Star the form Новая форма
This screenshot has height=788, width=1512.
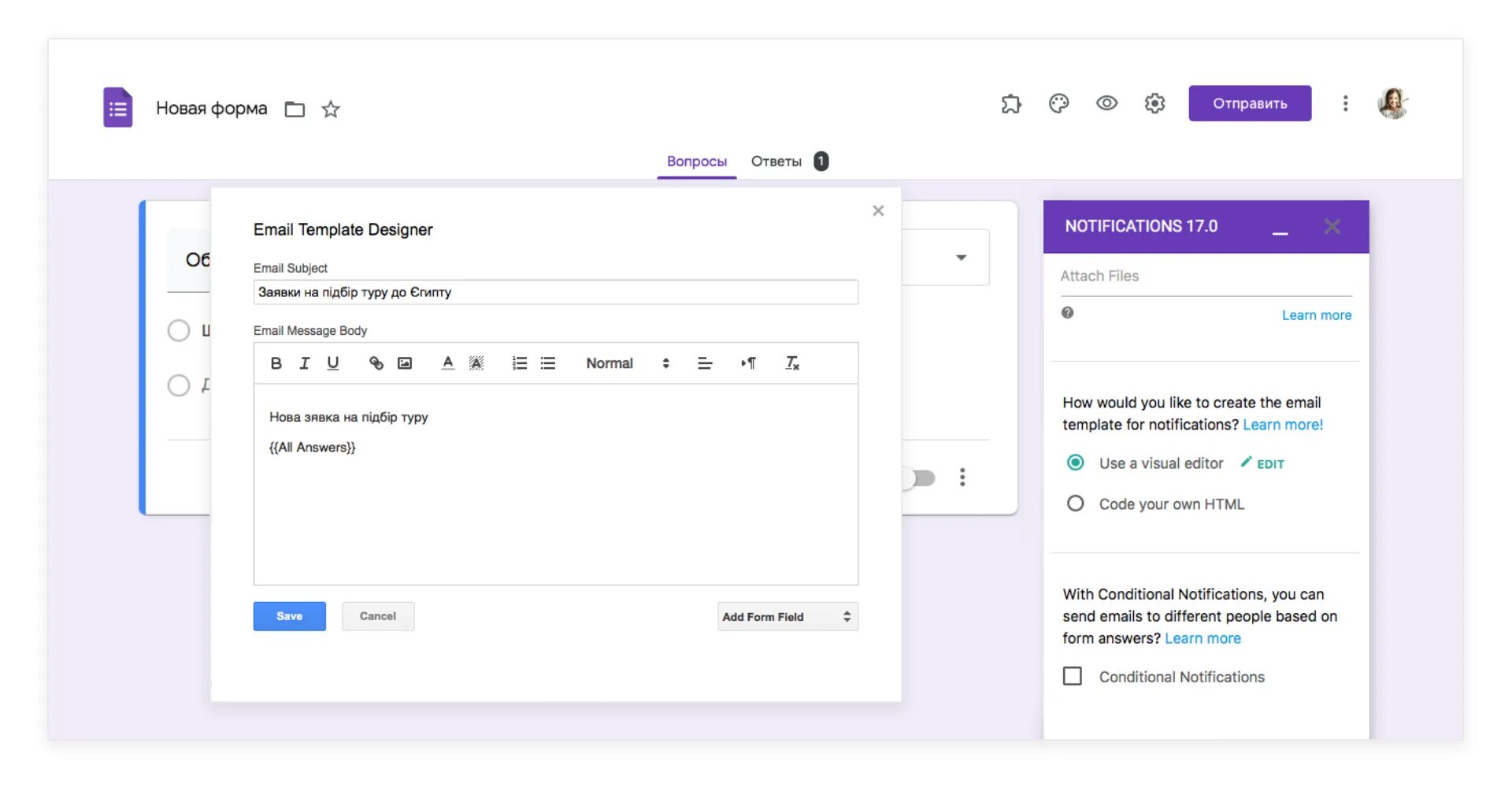pos(331,109)
